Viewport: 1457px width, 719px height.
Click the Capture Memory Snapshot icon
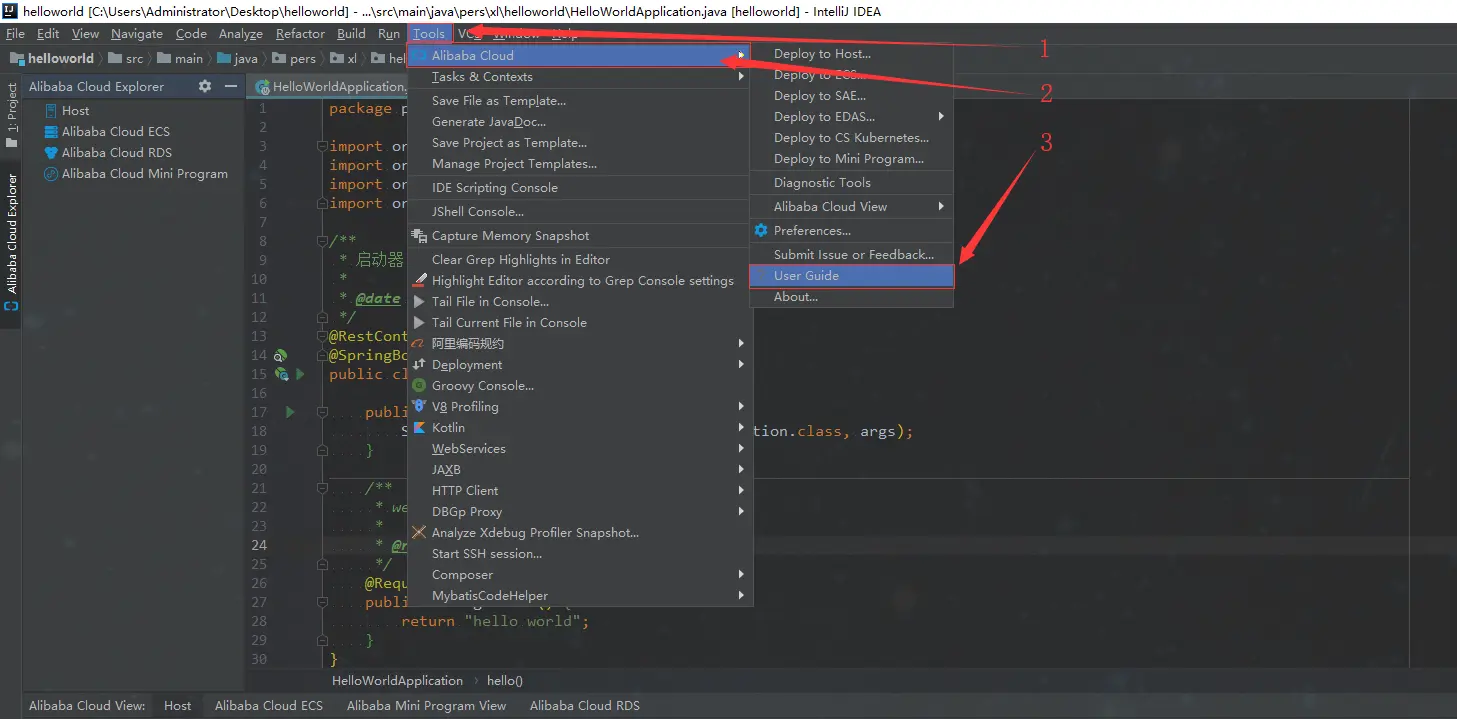420,235
